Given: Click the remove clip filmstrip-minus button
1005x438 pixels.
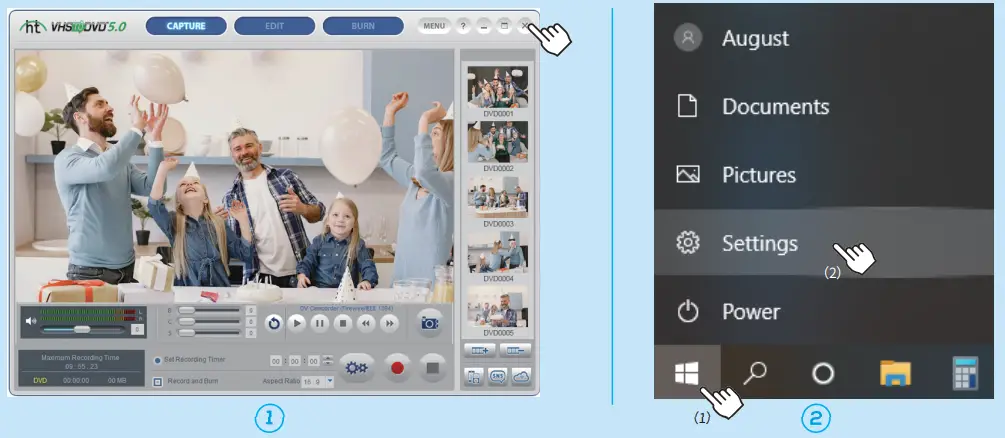Looking at the screenshot, I should 515,351.
